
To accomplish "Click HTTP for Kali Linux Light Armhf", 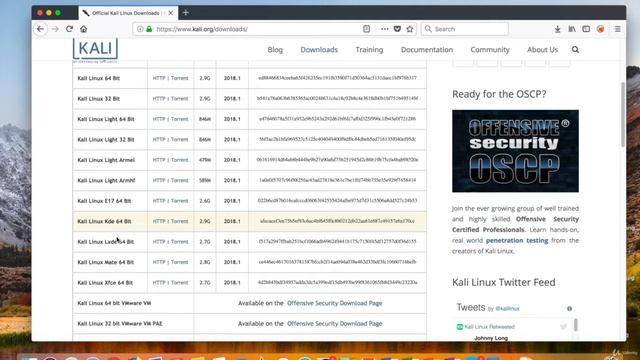I will [159, 180].
